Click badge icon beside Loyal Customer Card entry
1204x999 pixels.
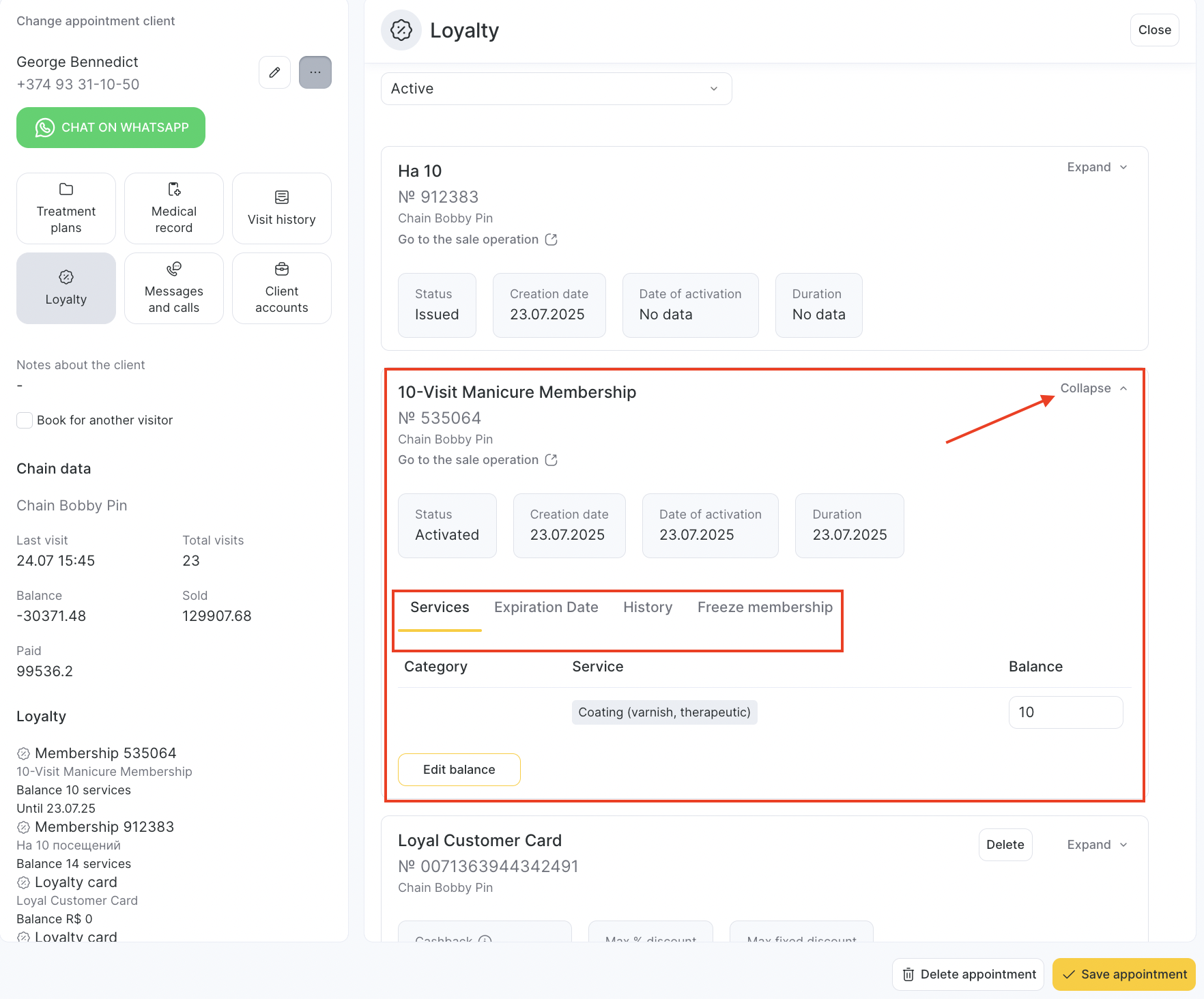(x=23, y=882)
